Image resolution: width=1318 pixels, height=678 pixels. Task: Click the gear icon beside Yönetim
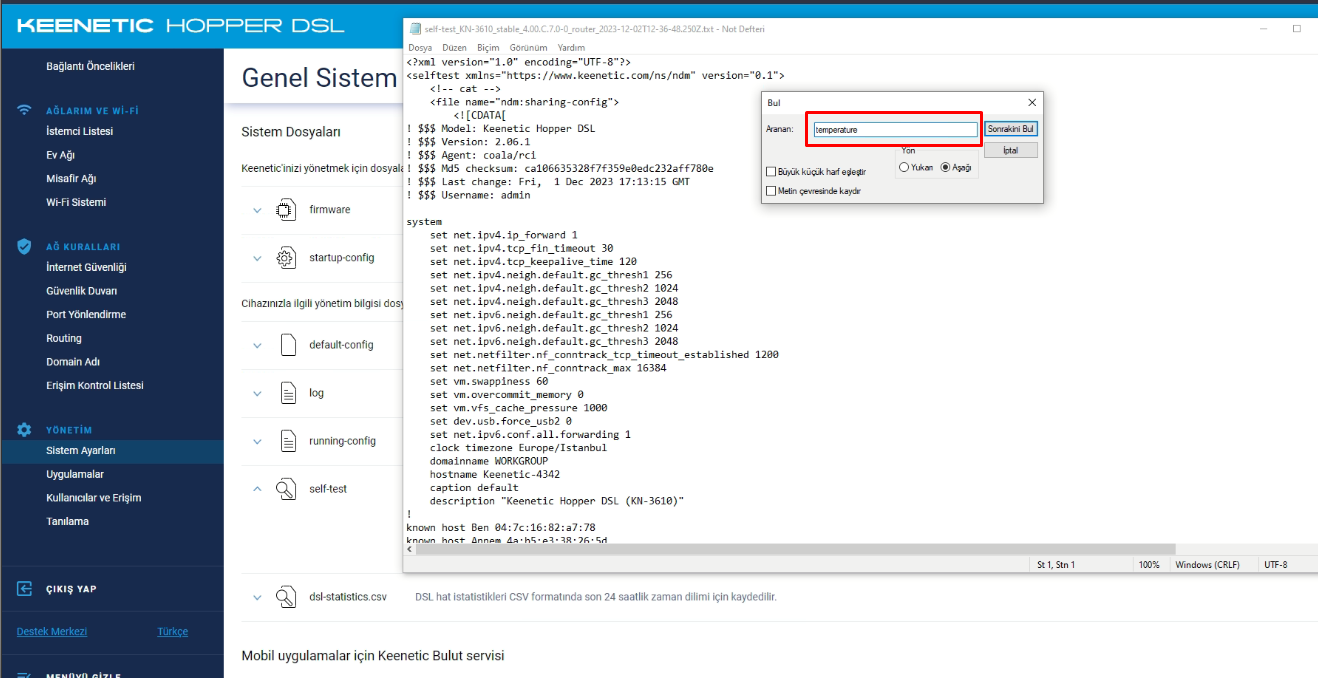pyautogui.click(x=24, y=429)
